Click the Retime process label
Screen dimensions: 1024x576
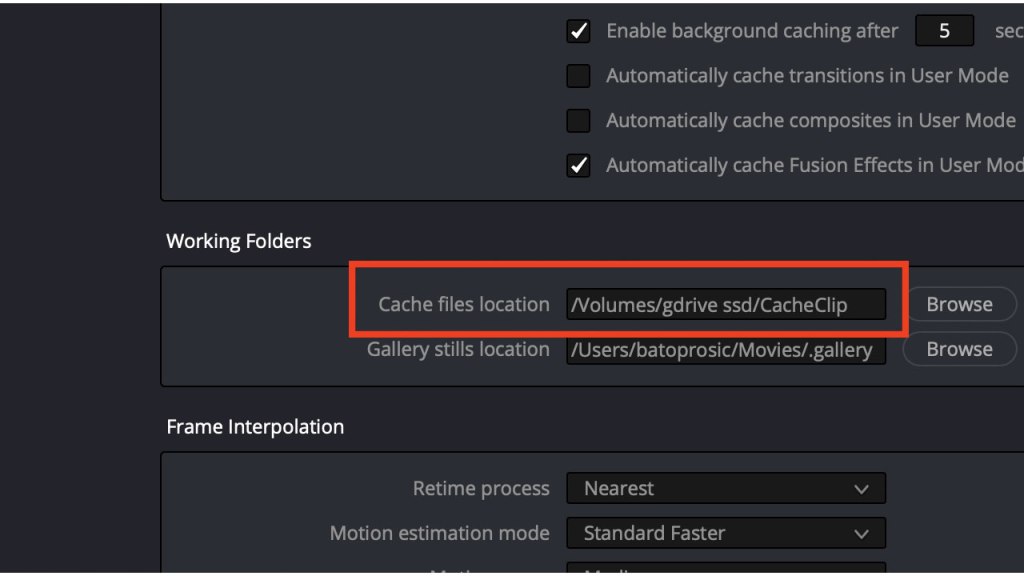[481, 489]
